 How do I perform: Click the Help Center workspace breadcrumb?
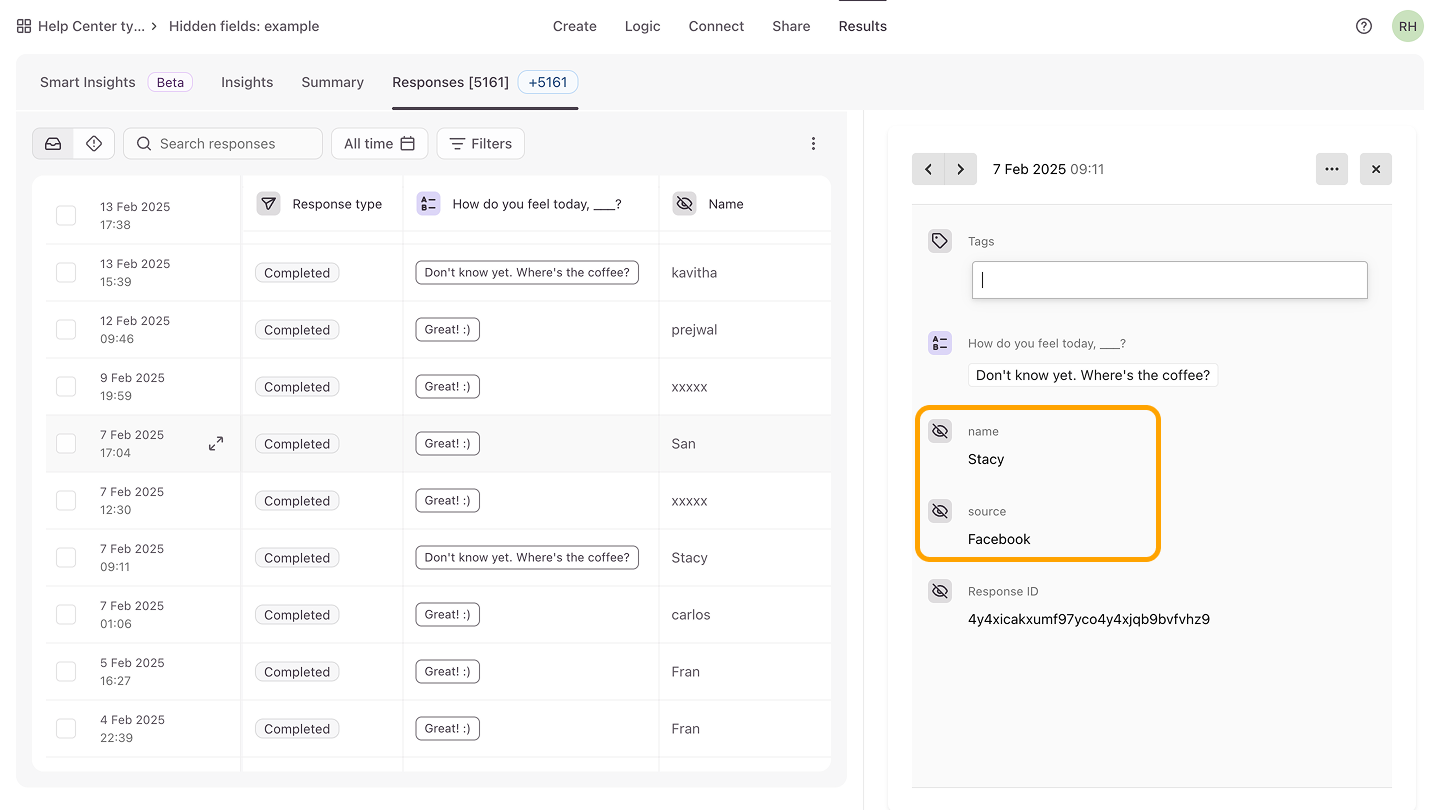pos(81,26)
